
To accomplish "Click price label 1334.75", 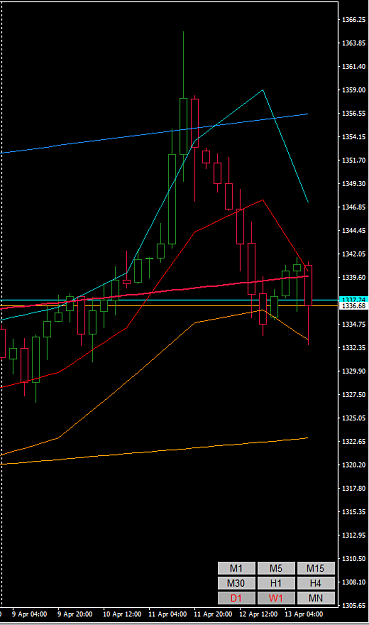I will [x=354, y=324].
